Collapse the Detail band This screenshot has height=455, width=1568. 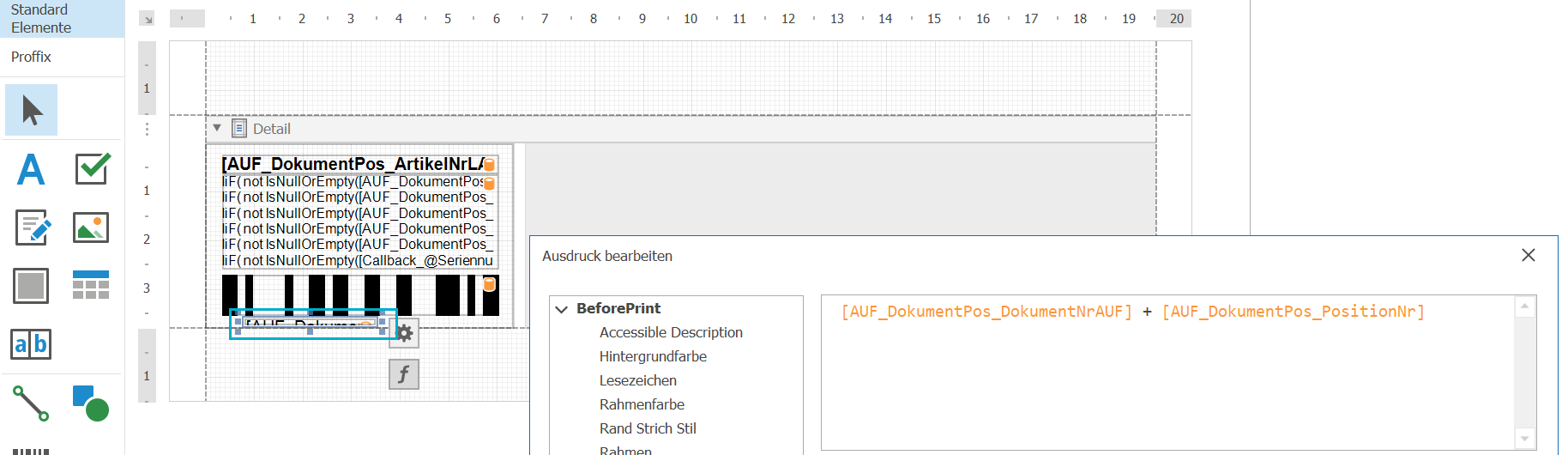[217, 128]
